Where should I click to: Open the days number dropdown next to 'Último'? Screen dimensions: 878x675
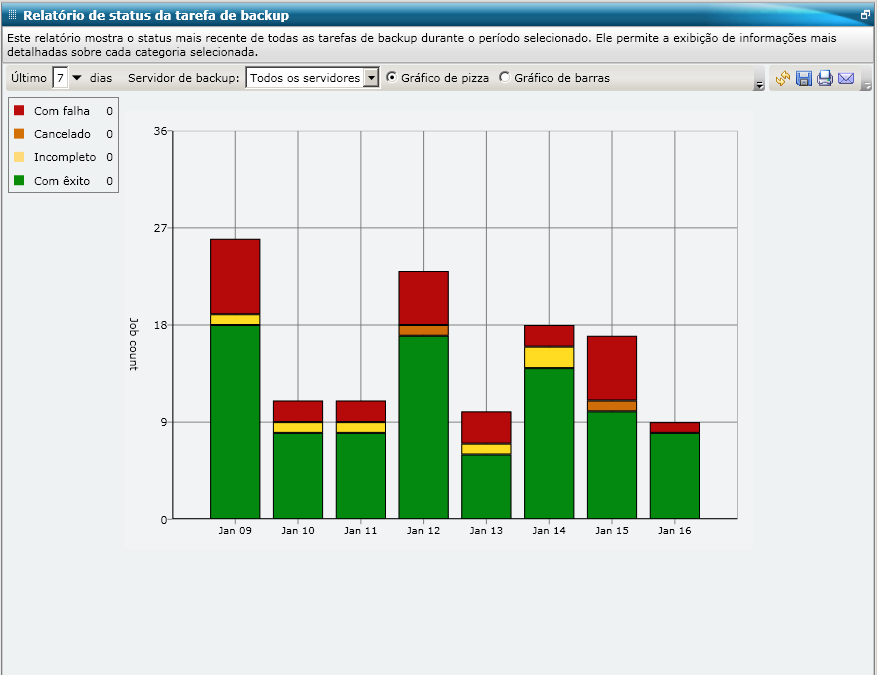point(77,77)
